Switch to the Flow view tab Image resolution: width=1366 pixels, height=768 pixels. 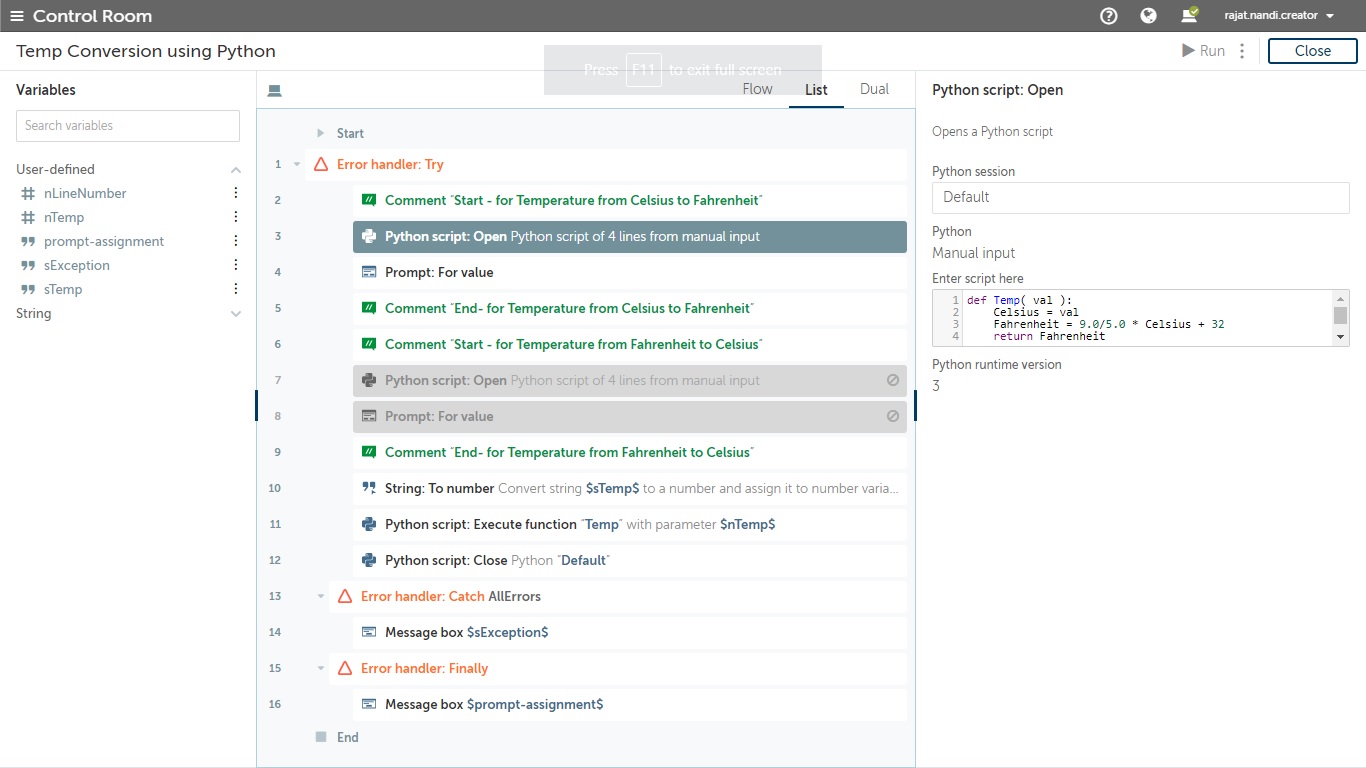[757, 89]
